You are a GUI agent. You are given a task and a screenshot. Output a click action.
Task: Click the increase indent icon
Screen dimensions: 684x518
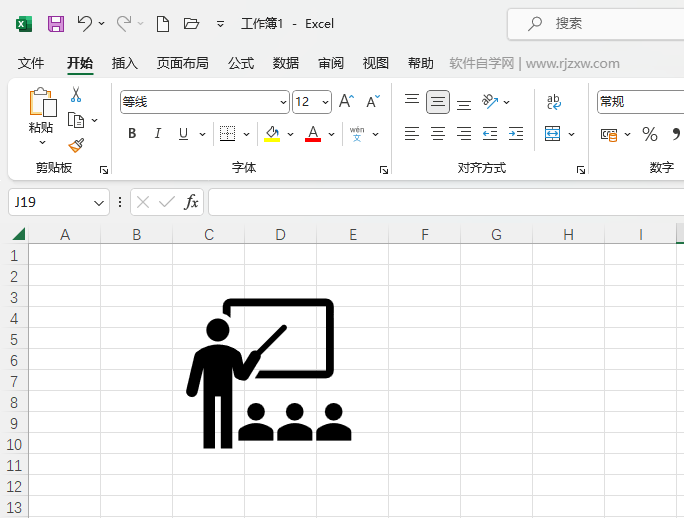click(x=516, y=134)
